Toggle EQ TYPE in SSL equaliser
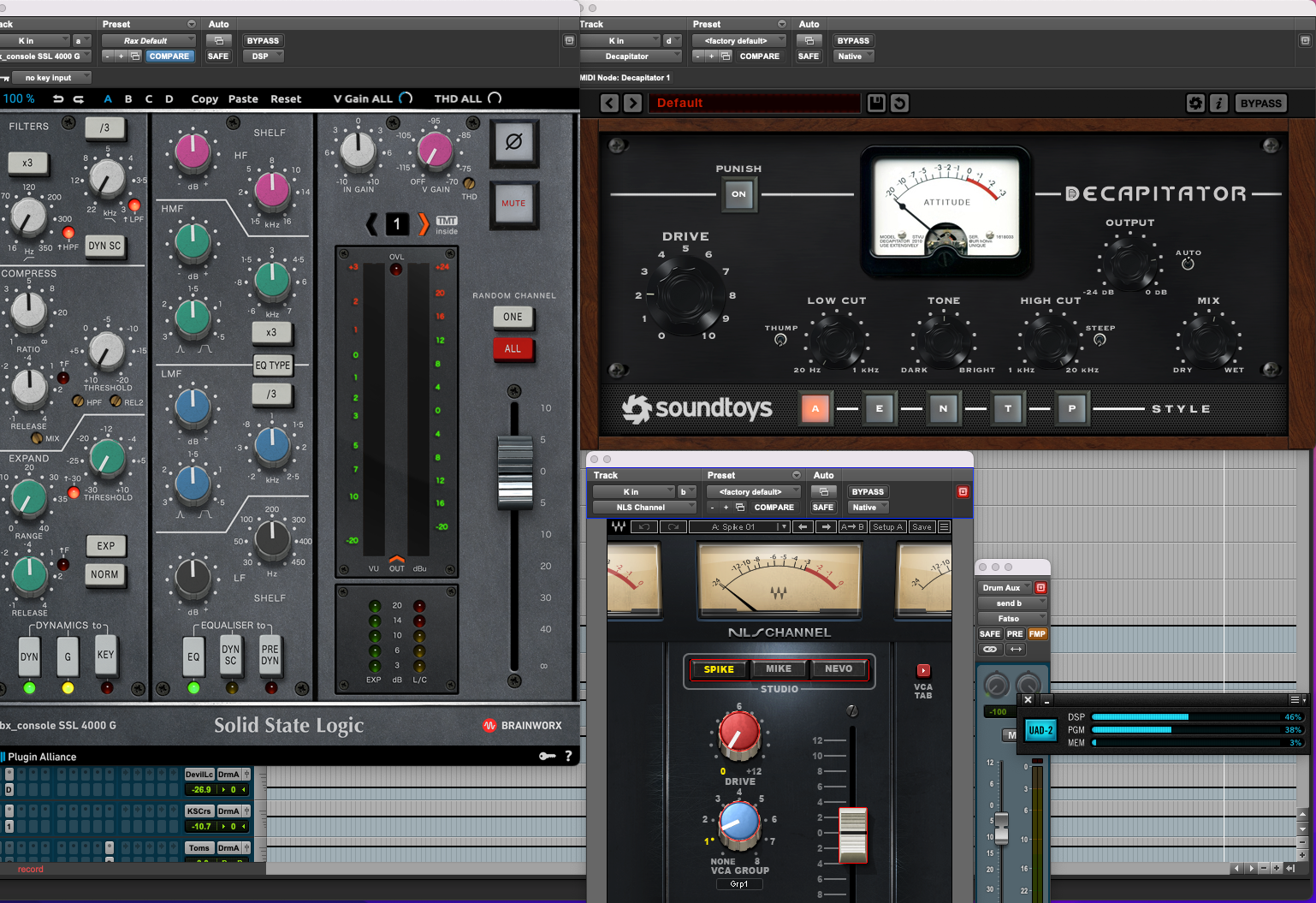This screenshot has height=903, width=1316. (x=273, y=365)
